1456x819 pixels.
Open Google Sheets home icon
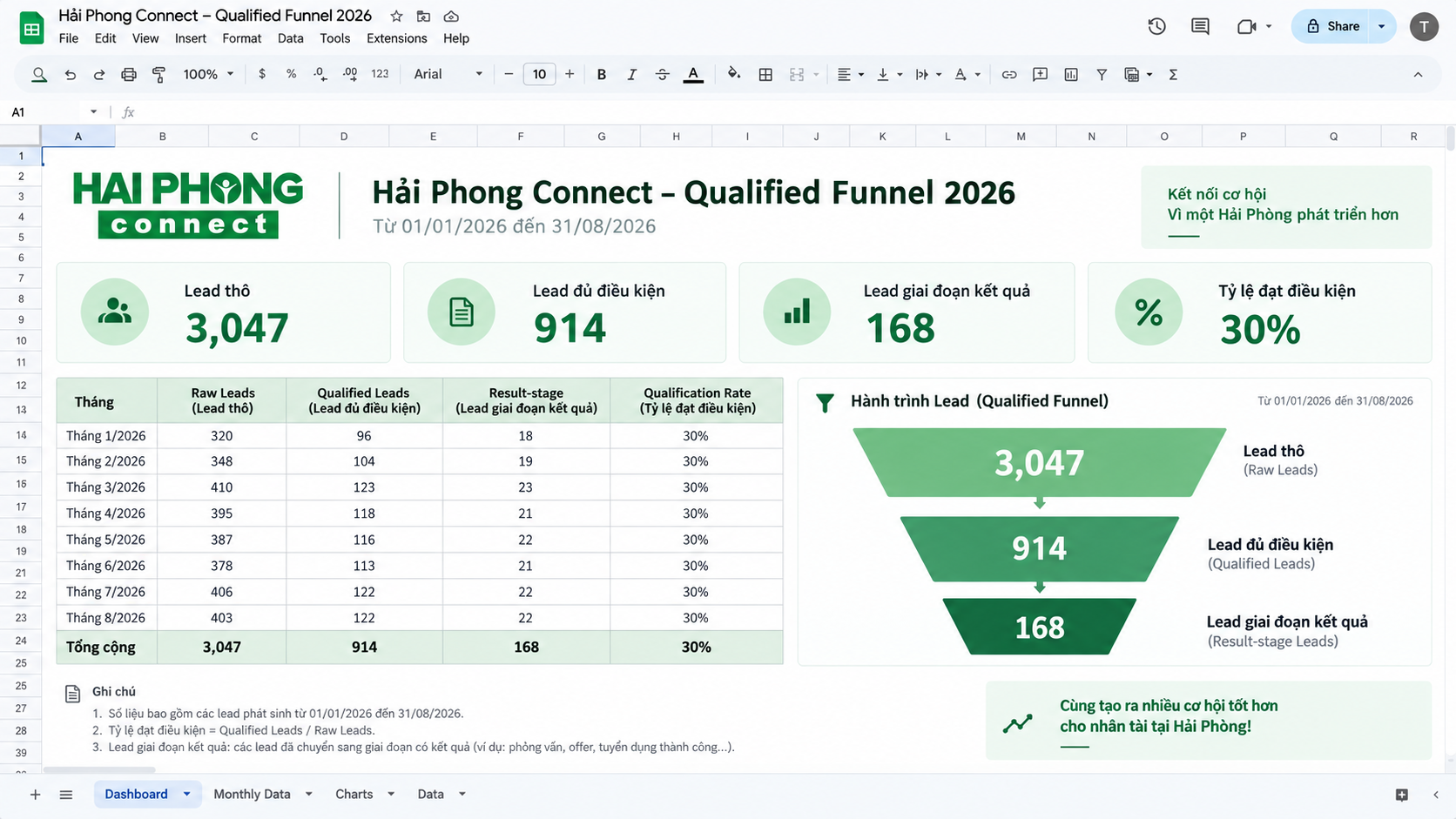[31, 29]
